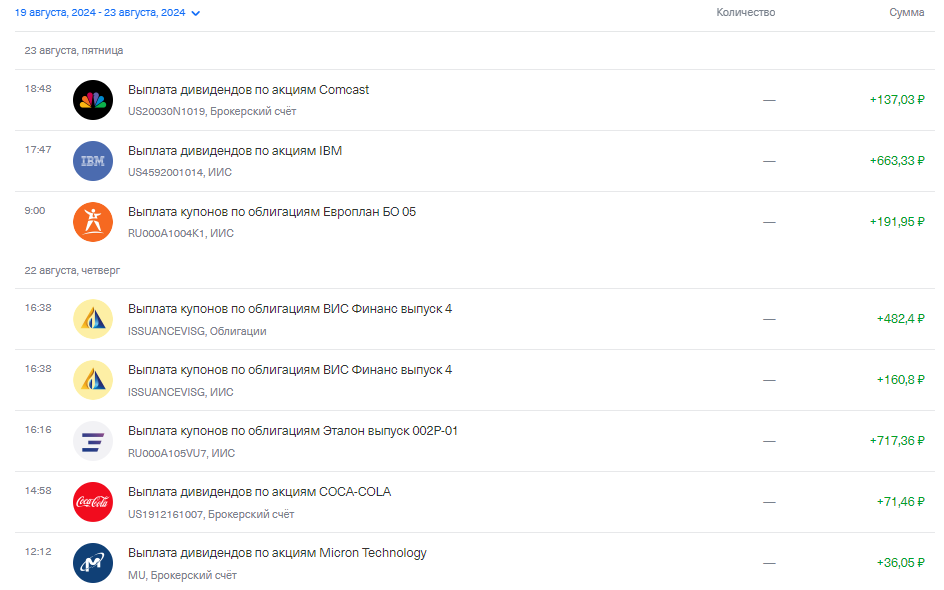
Task: Click the subtitle RU000A1004K1, ИИС
Action: click(x=181, y=234)
